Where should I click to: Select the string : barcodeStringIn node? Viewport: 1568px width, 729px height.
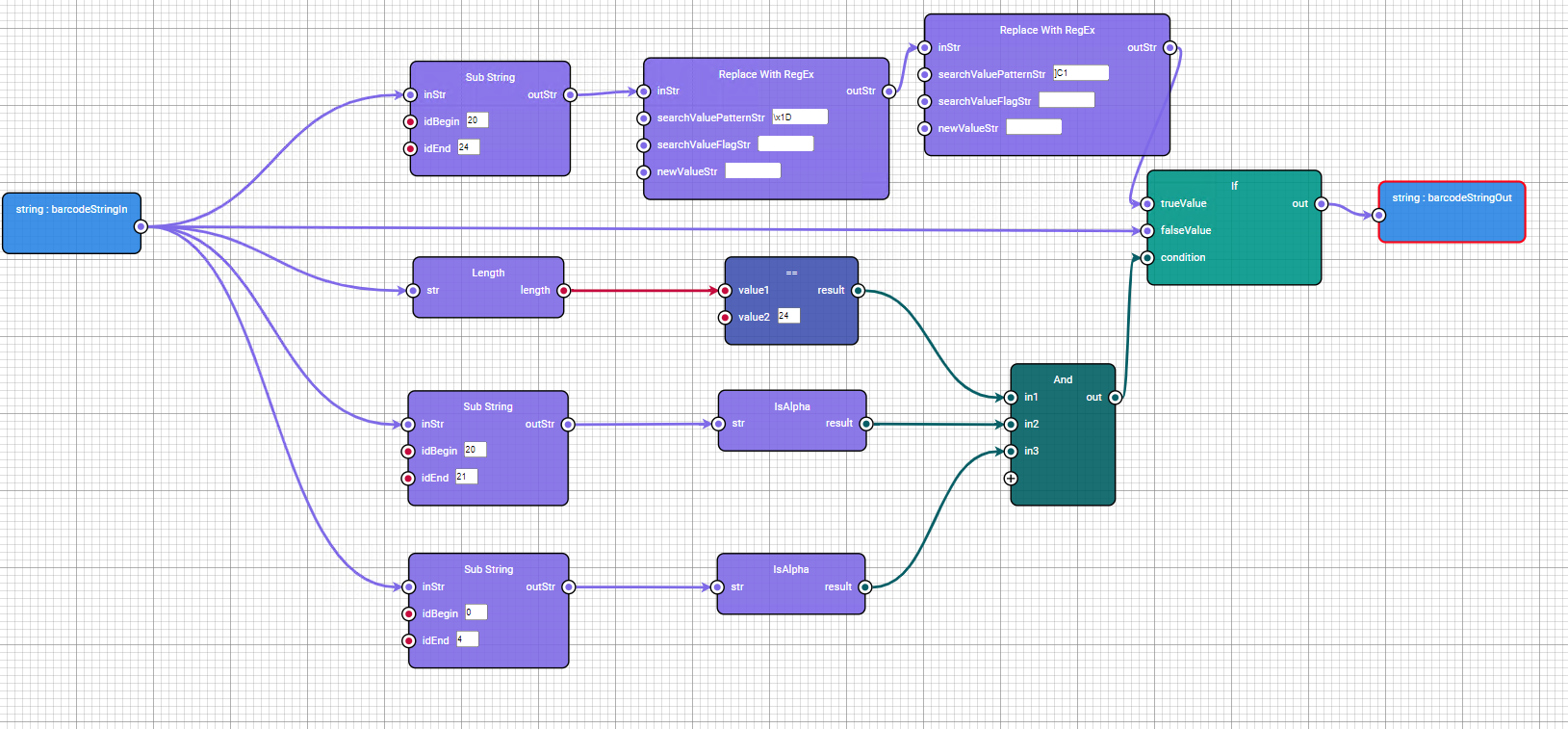tap(71, 210)
